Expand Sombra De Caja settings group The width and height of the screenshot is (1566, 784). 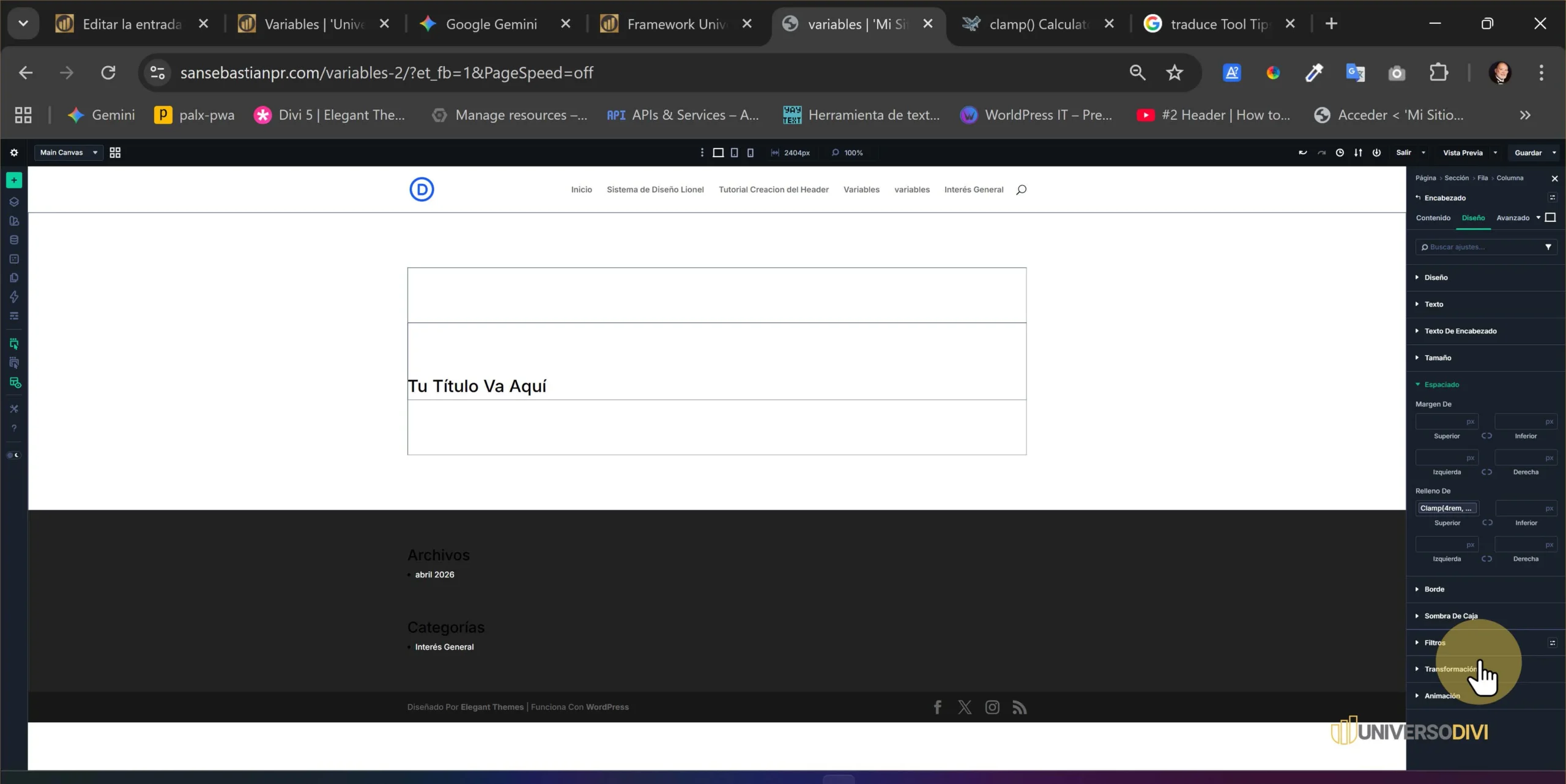click(x=1485, y=616)
